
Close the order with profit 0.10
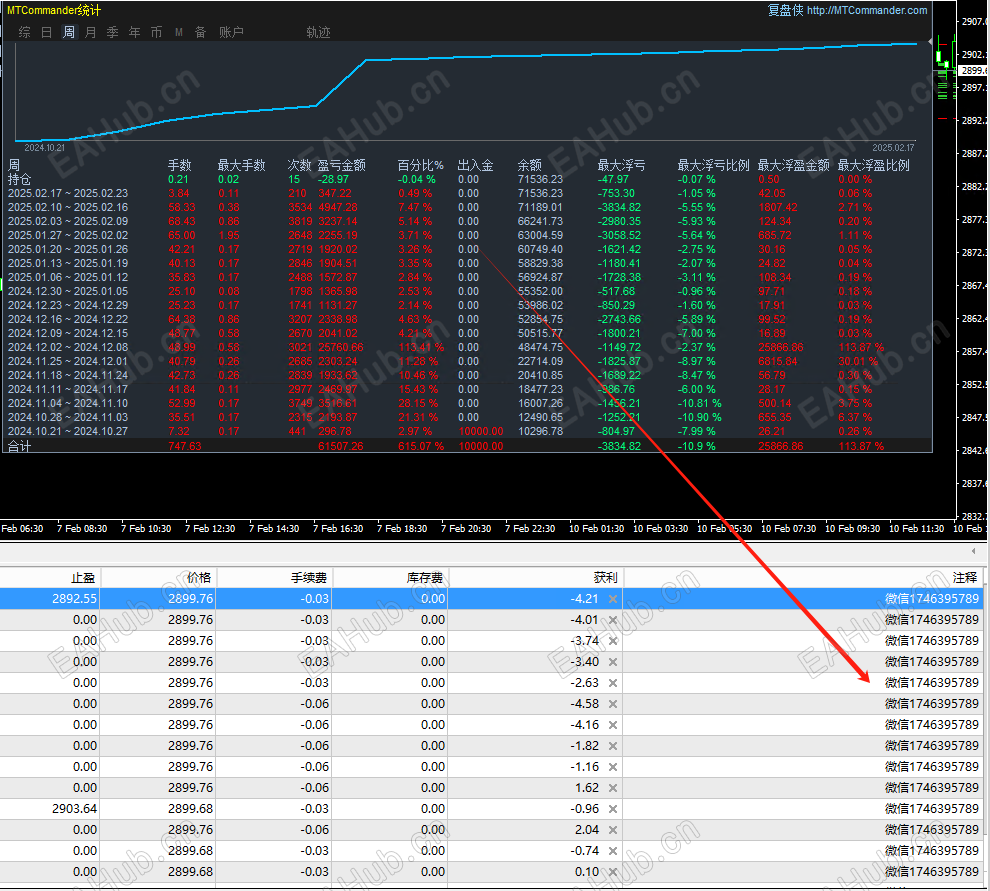612,871
